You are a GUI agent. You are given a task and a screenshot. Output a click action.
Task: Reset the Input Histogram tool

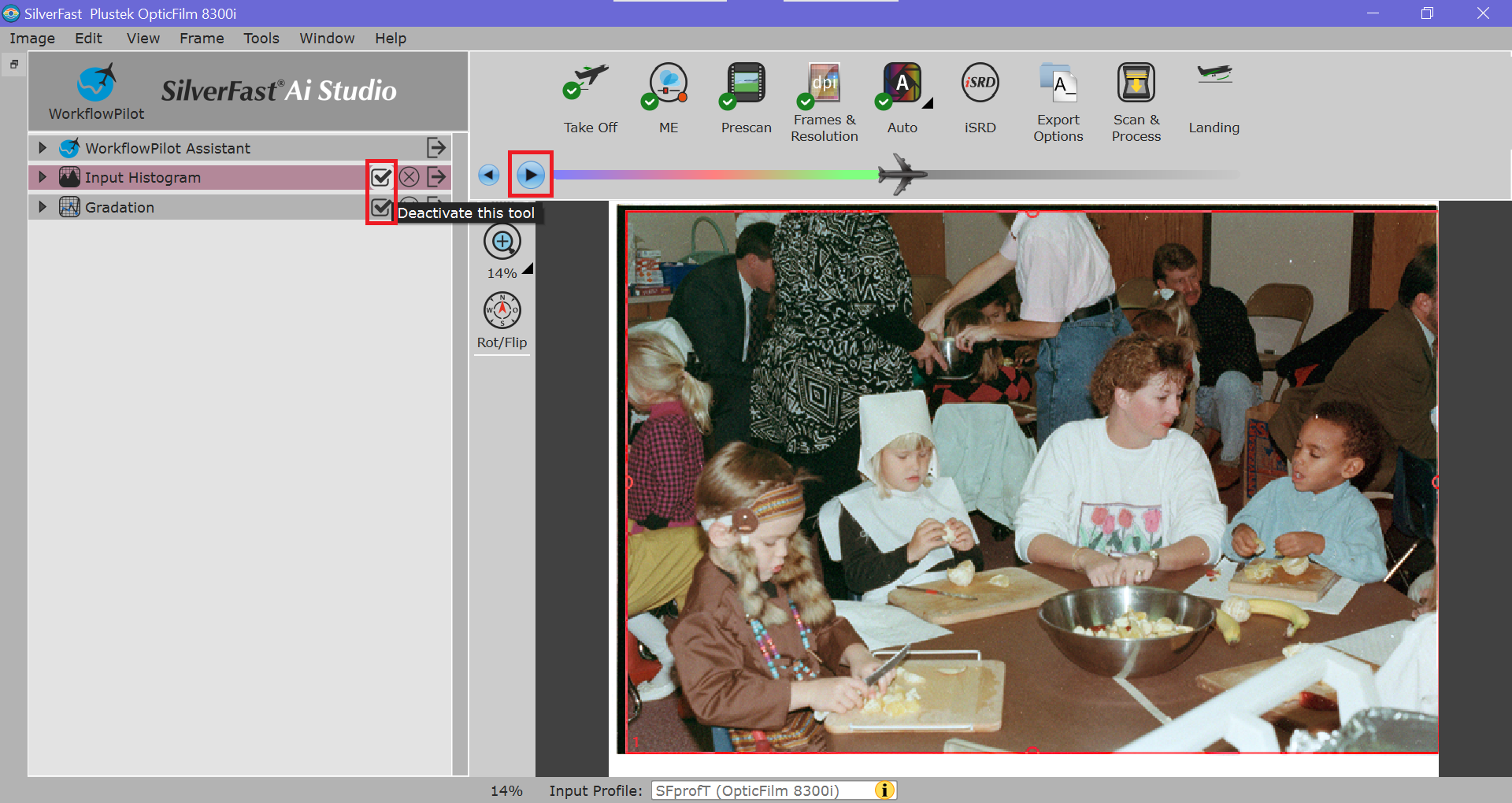pyautogui.click(x=409, y=177)
